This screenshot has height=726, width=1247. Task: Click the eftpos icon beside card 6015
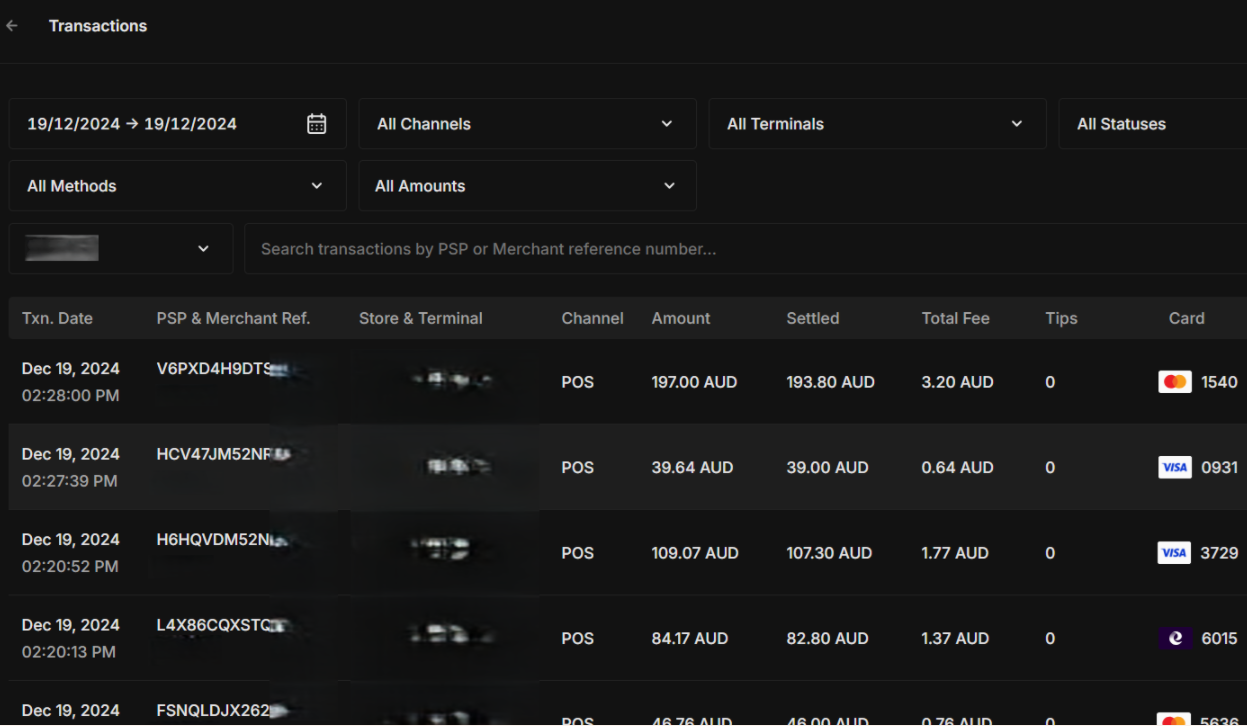coord(1174,638)
